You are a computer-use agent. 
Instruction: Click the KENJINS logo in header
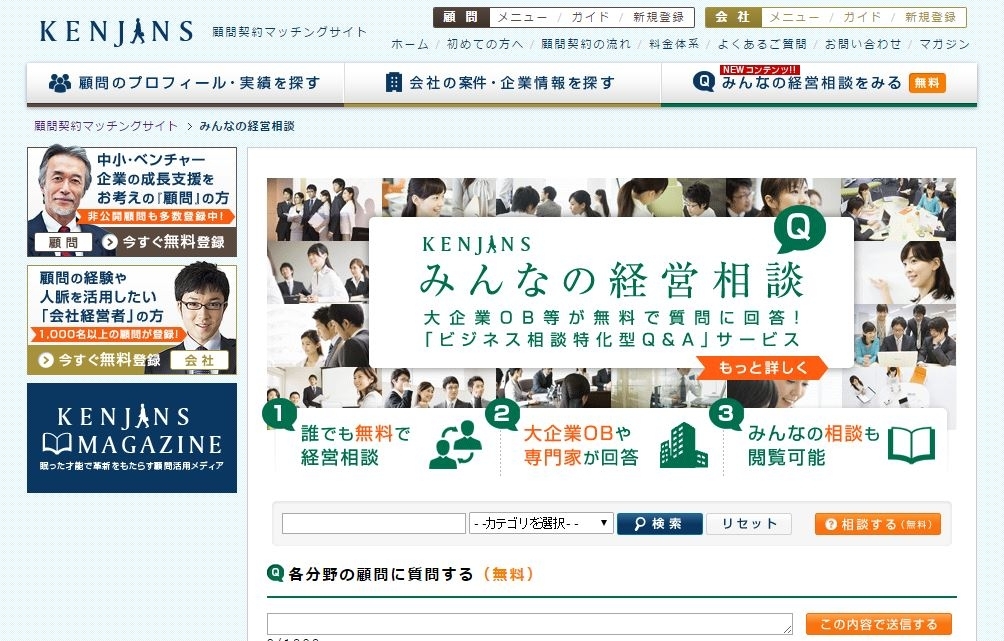click(x=116, y=32)
